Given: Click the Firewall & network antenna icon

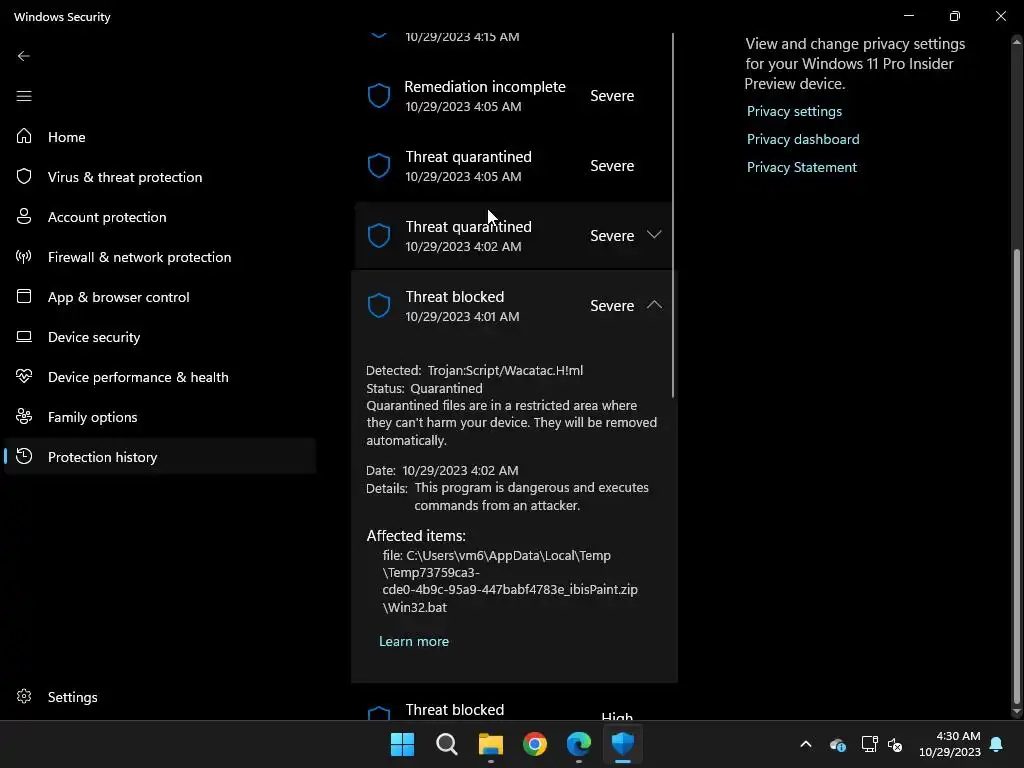Looking at the screenshot, I should tap(24, 256).
